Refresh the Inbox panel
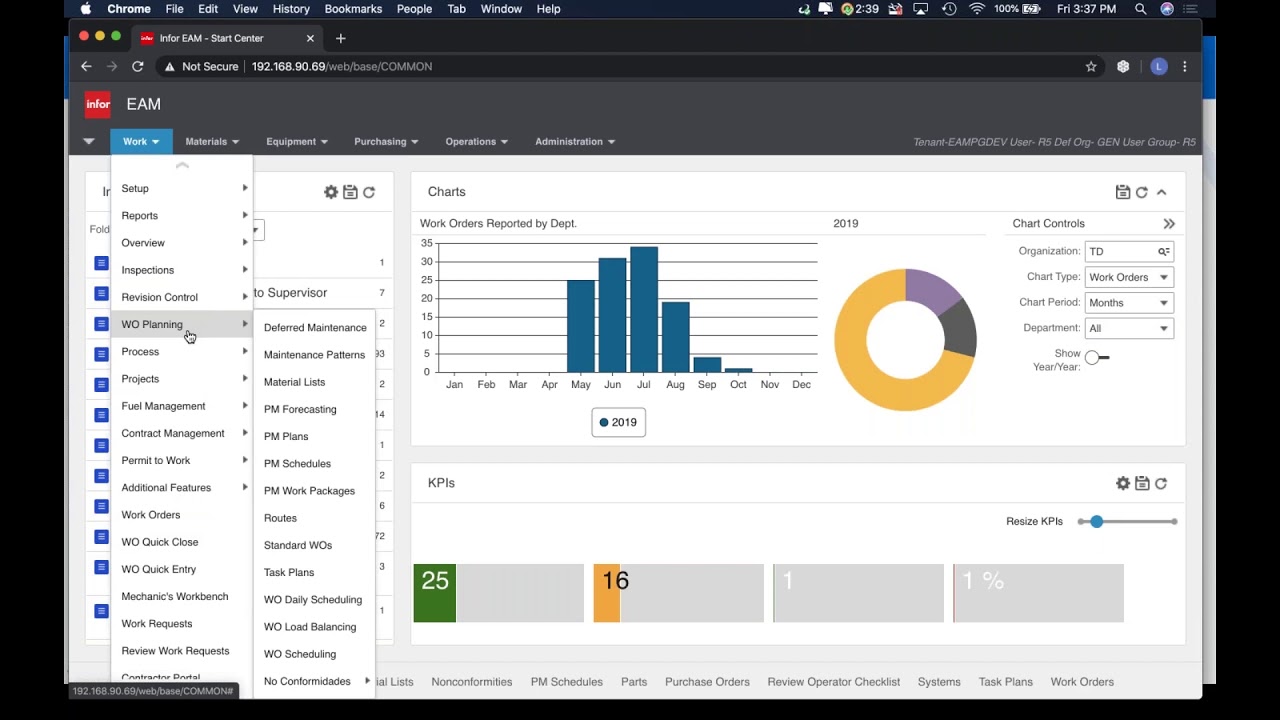 click(369, 192)
